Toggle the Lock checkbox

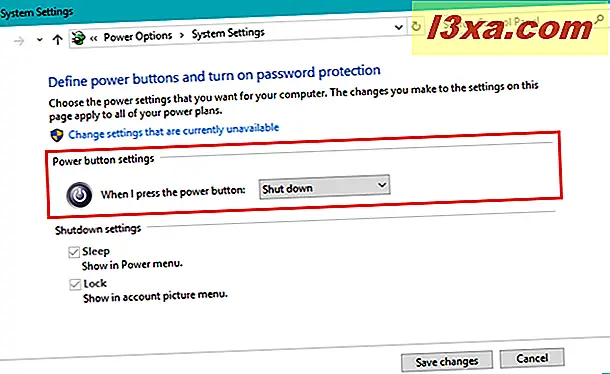click(x=75, y=284)
